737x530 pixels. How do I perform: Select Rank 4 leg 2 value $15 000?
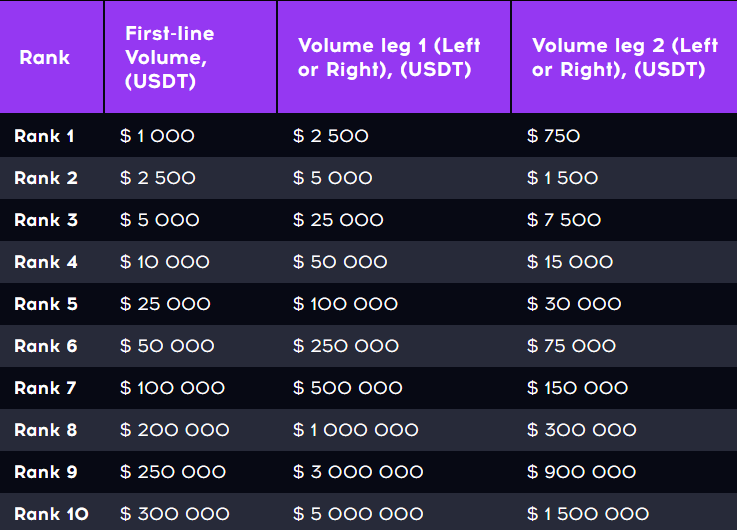[570, 262]
